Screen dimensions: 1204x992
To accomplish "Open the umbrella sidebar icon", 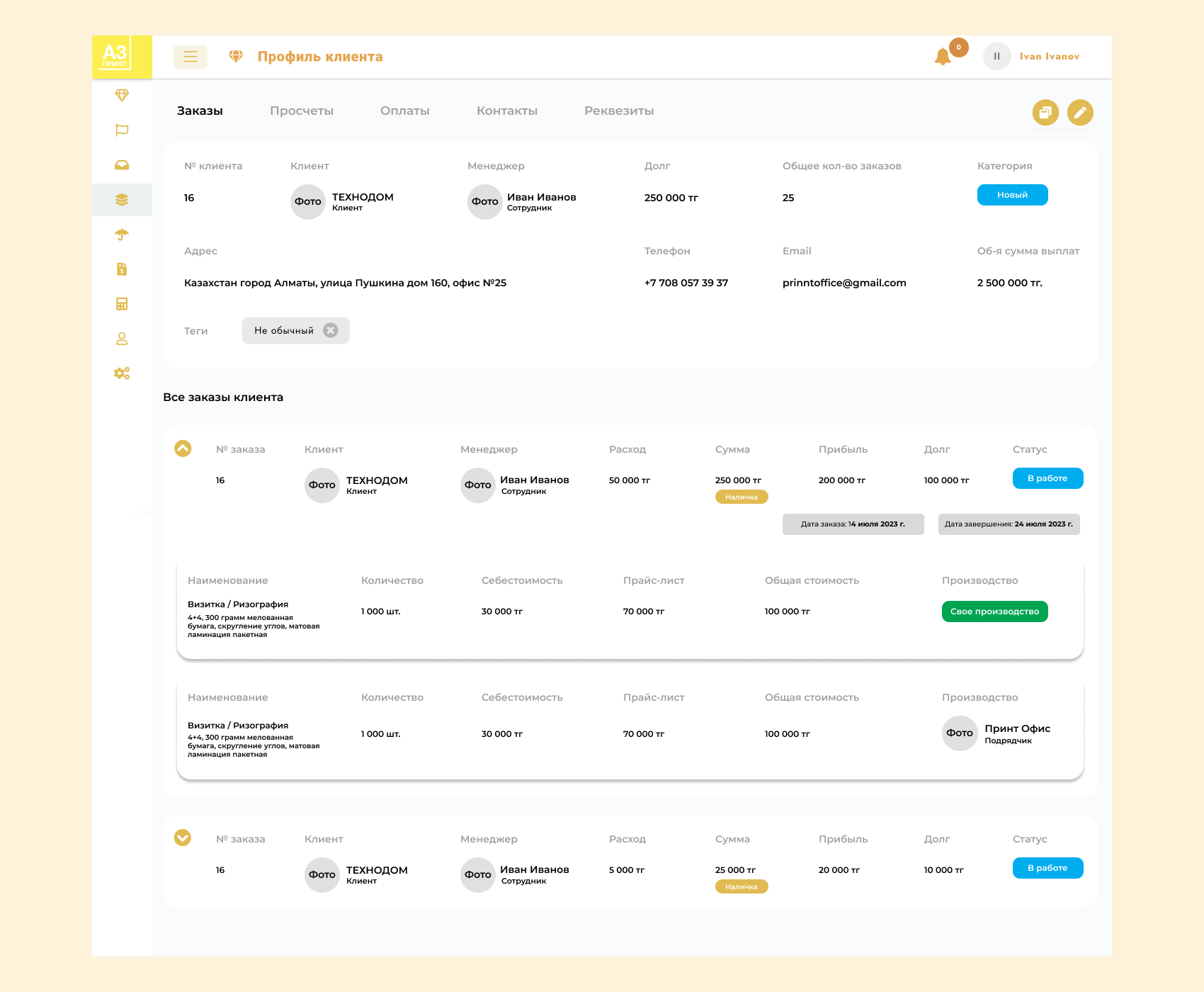I will point(122,235).
